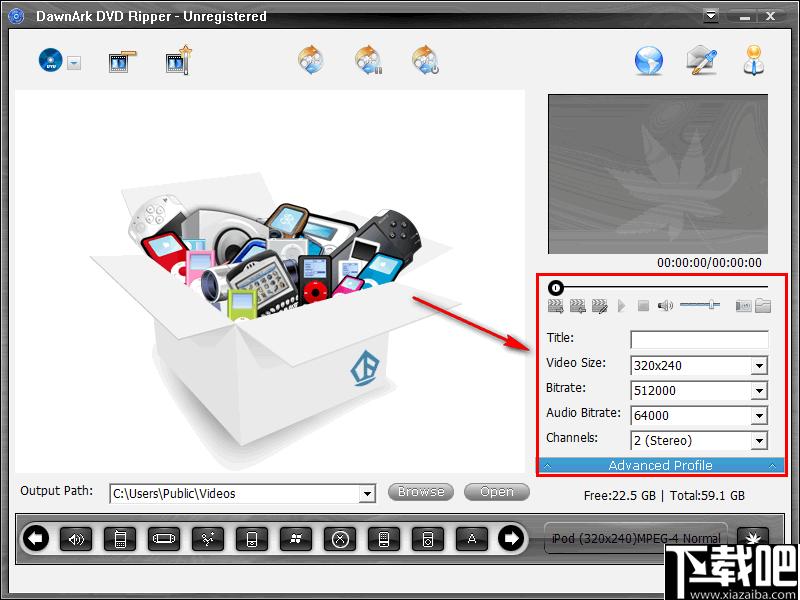Open the dropdown arrow beside the DVD icon
This screenshot has height=600, width=800.
click(75, 63)
